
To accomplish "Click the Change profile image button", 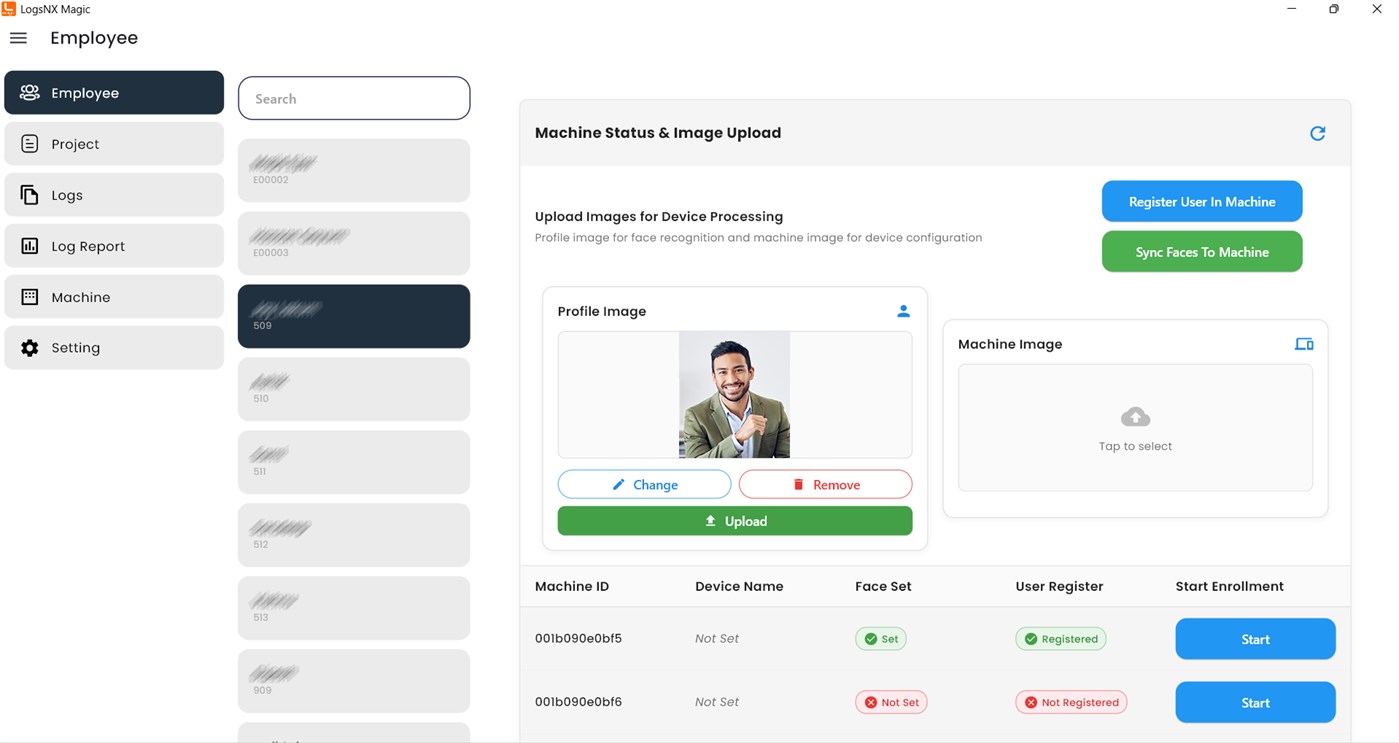I will tap(644, 484).
